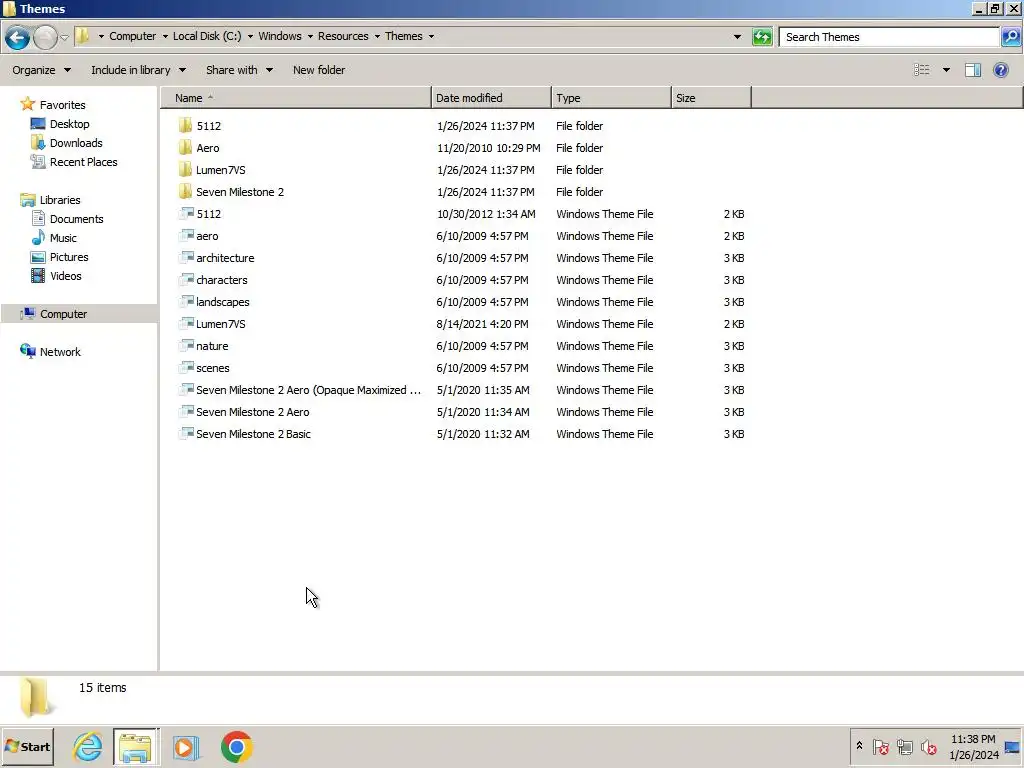Click the search magnifier icon
The height and width of the screenshot is (768, 1024).
click(x=1010, y=37)
